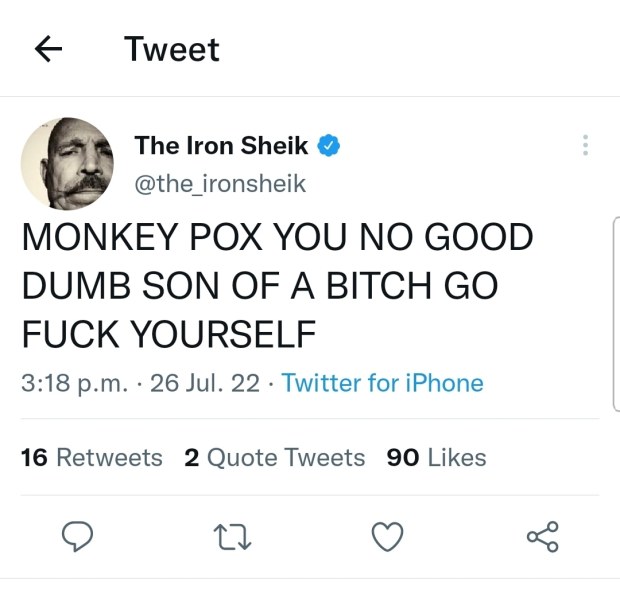Reply to the tweet via speech bubble icon

click(78, 538)
